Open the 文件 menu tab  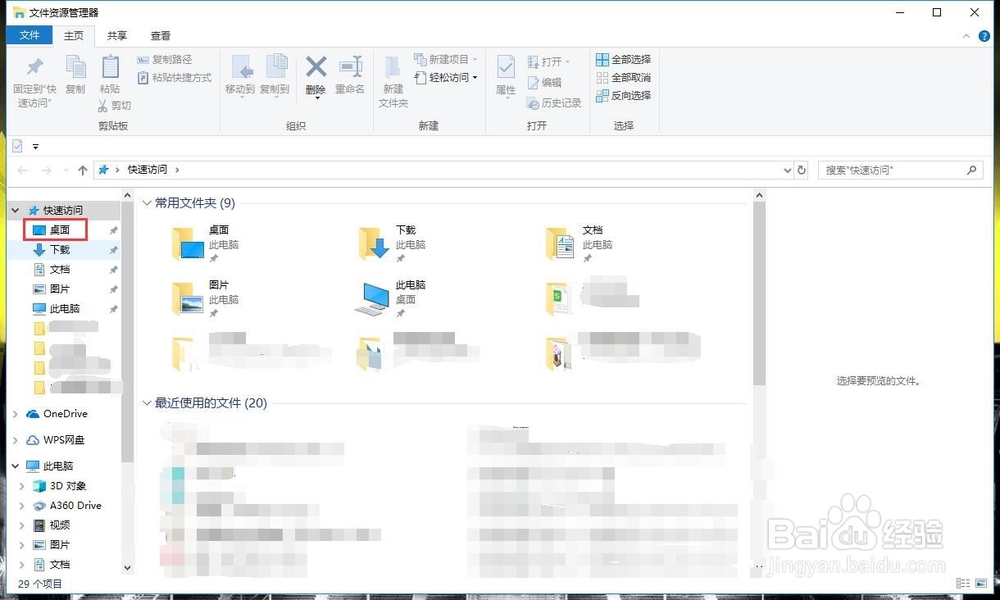(29, 35)
